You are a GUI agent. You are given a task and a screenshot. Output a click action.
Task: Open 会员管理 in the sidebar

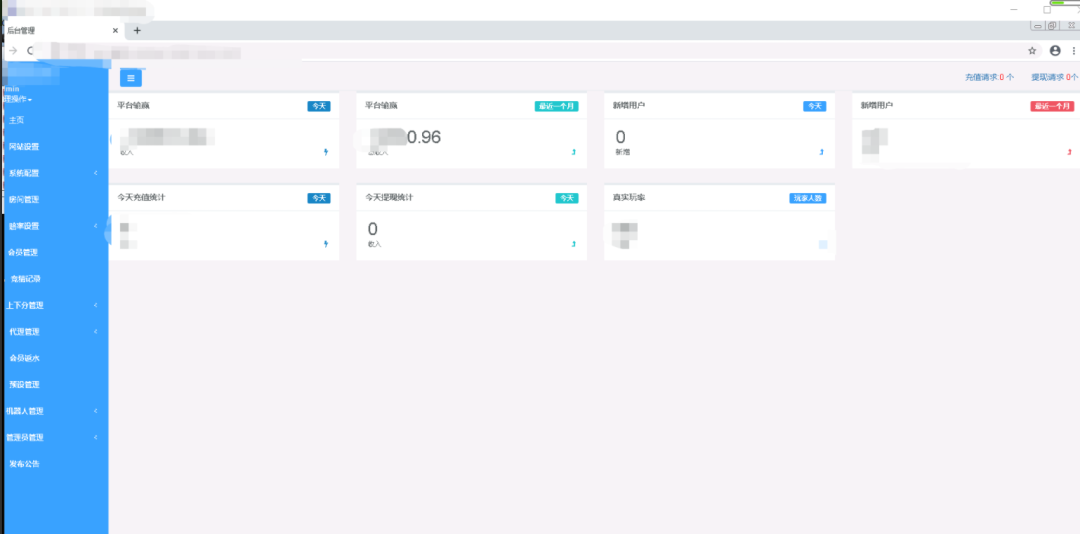pyautogui.click(x=23, y=252)
